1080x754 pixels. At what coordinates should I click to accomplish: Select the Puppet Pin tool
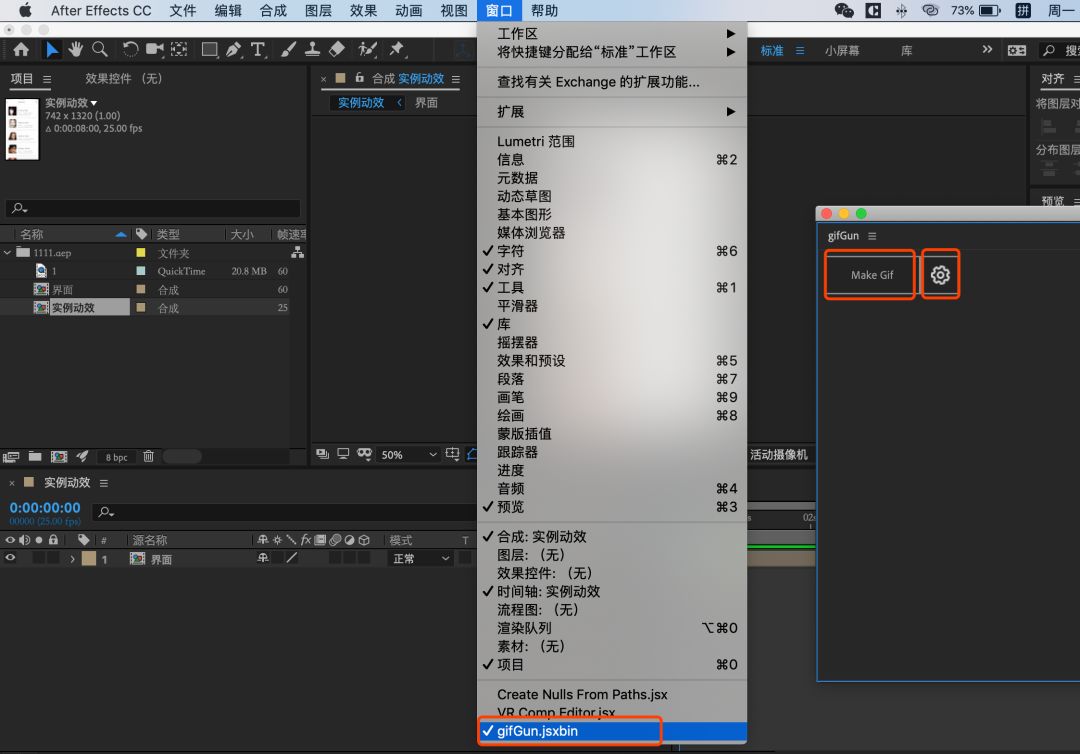tap(396, 49)
